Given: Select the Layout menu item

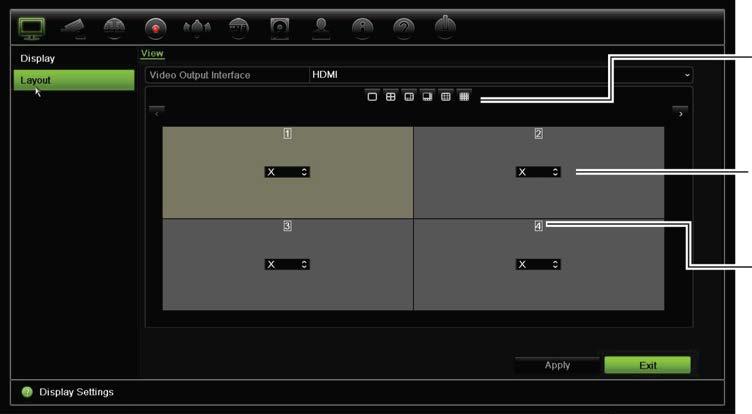Looking at the screenshot, I should pos(74,80).
